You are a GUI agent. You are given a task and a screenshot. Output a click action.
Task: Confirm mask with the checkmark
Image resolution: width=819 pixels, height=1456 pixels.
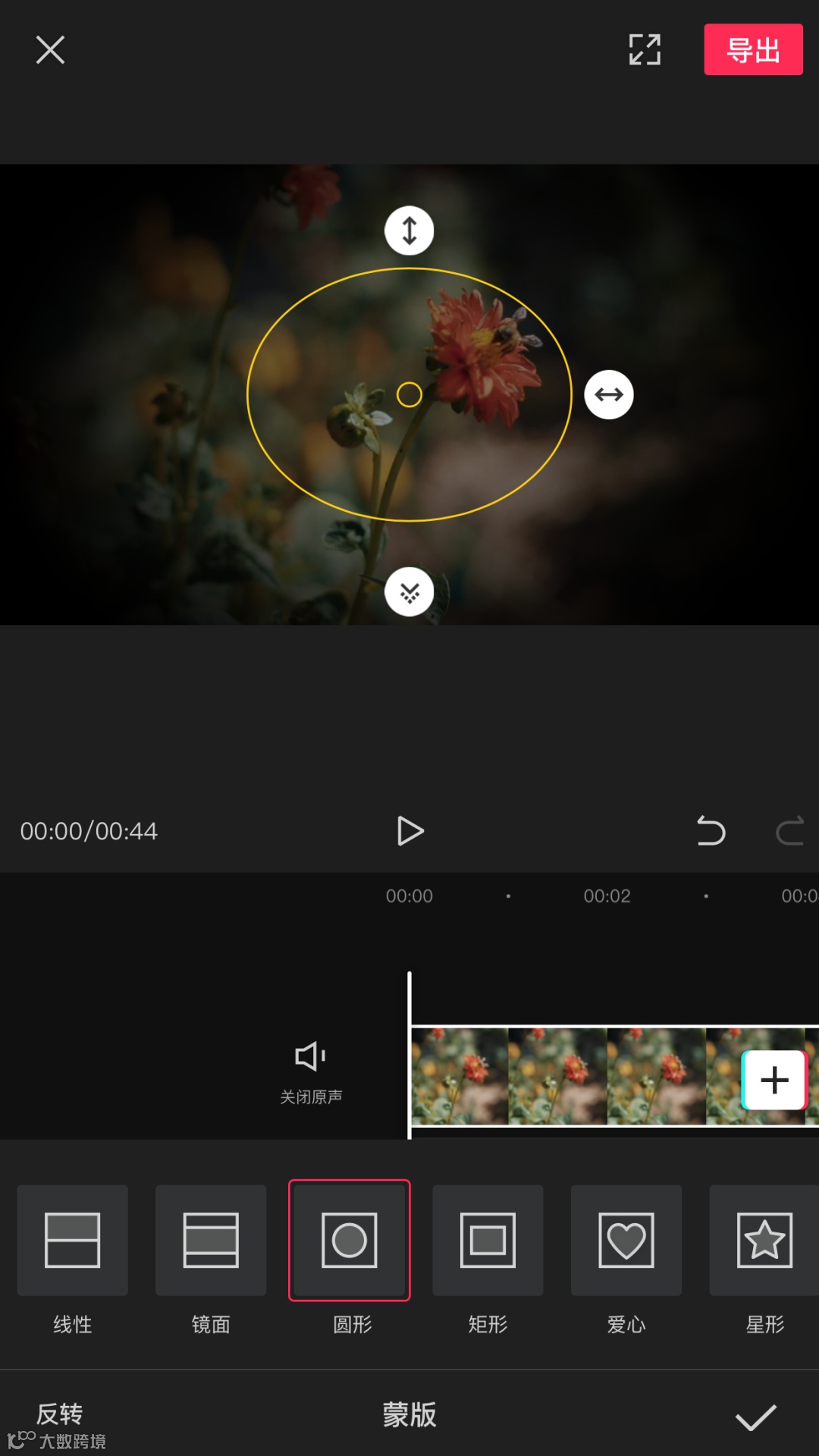pyautogui.click(x=756, y=1417)
